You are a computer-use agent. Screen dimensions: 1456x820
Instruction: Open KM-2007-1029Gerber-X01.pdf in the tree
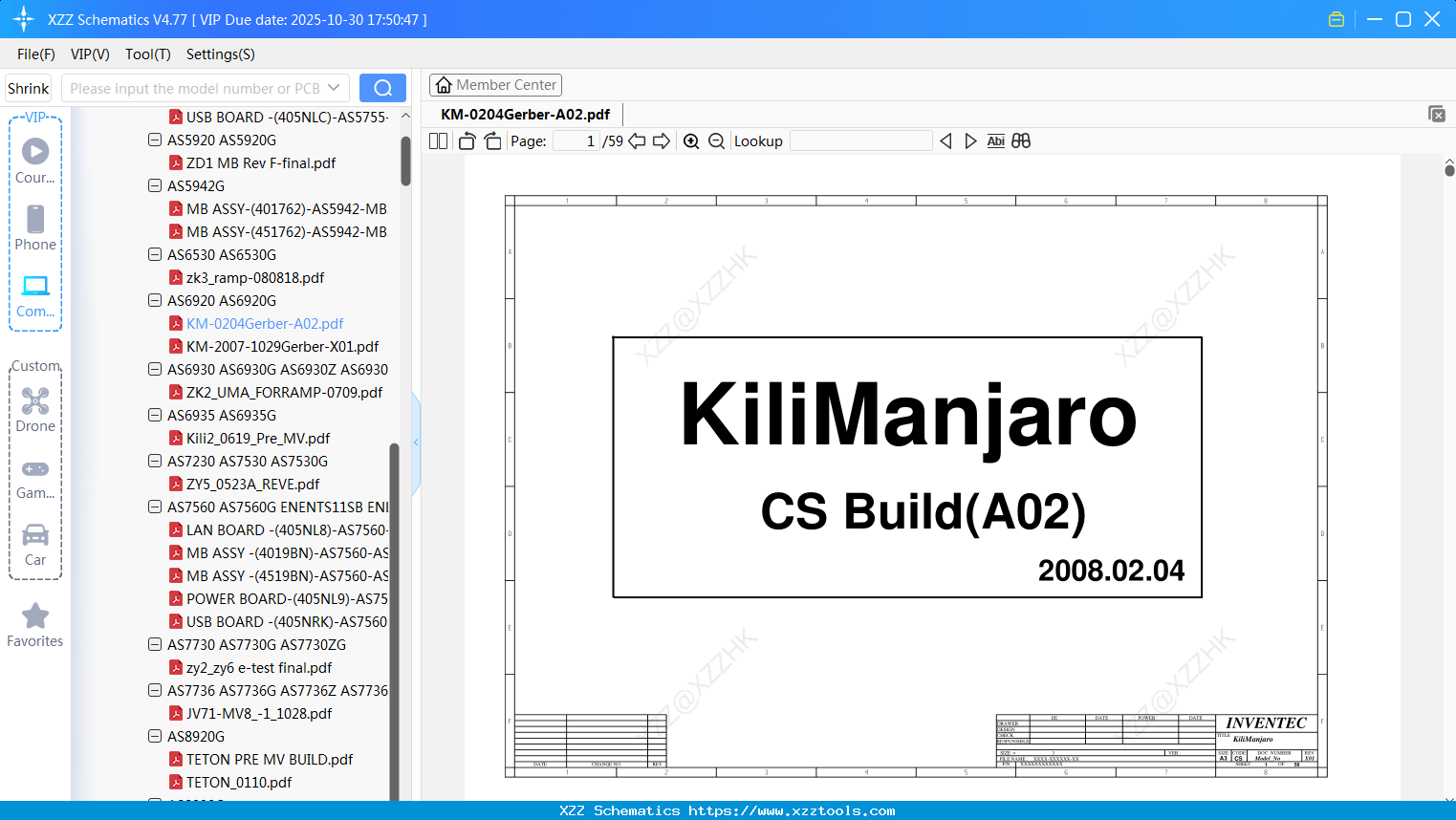click(282, 346)
